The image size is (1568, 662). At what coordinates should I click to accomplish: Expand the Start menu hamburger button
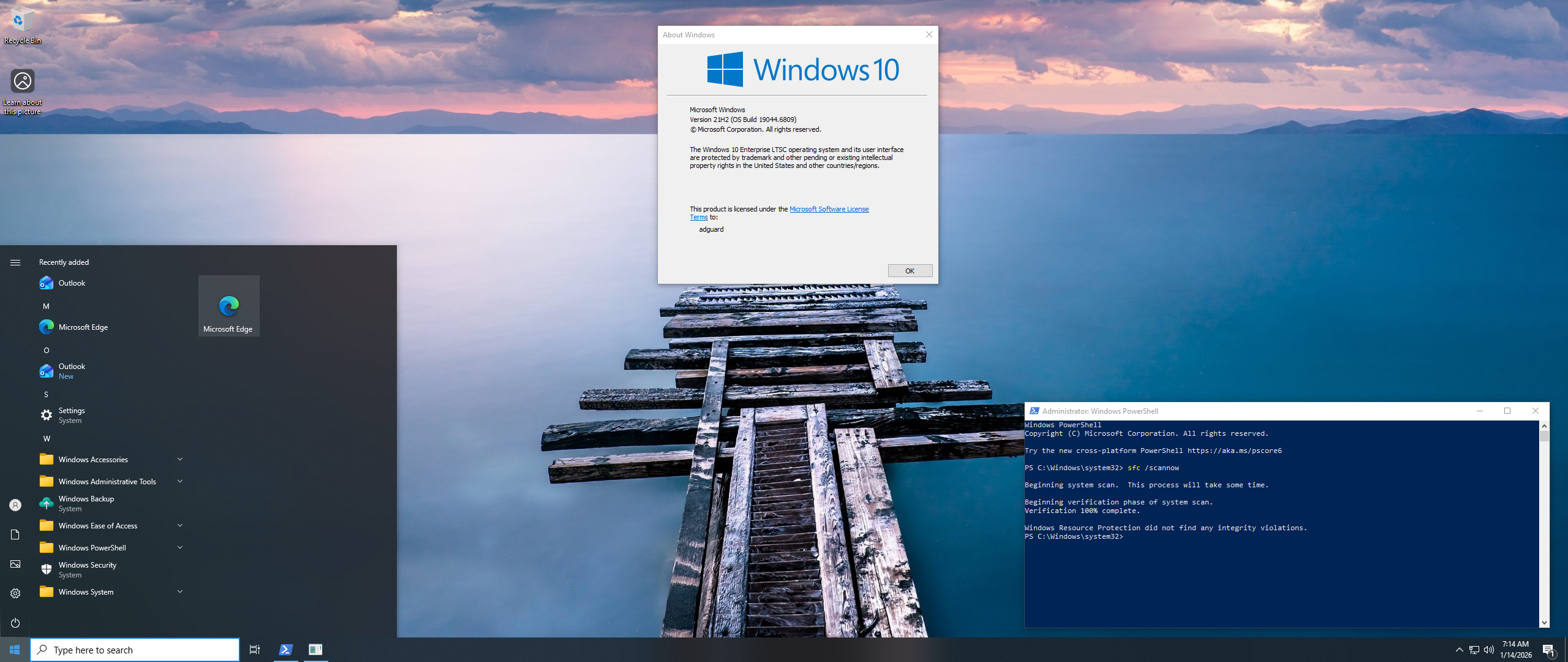coord(15,262)
